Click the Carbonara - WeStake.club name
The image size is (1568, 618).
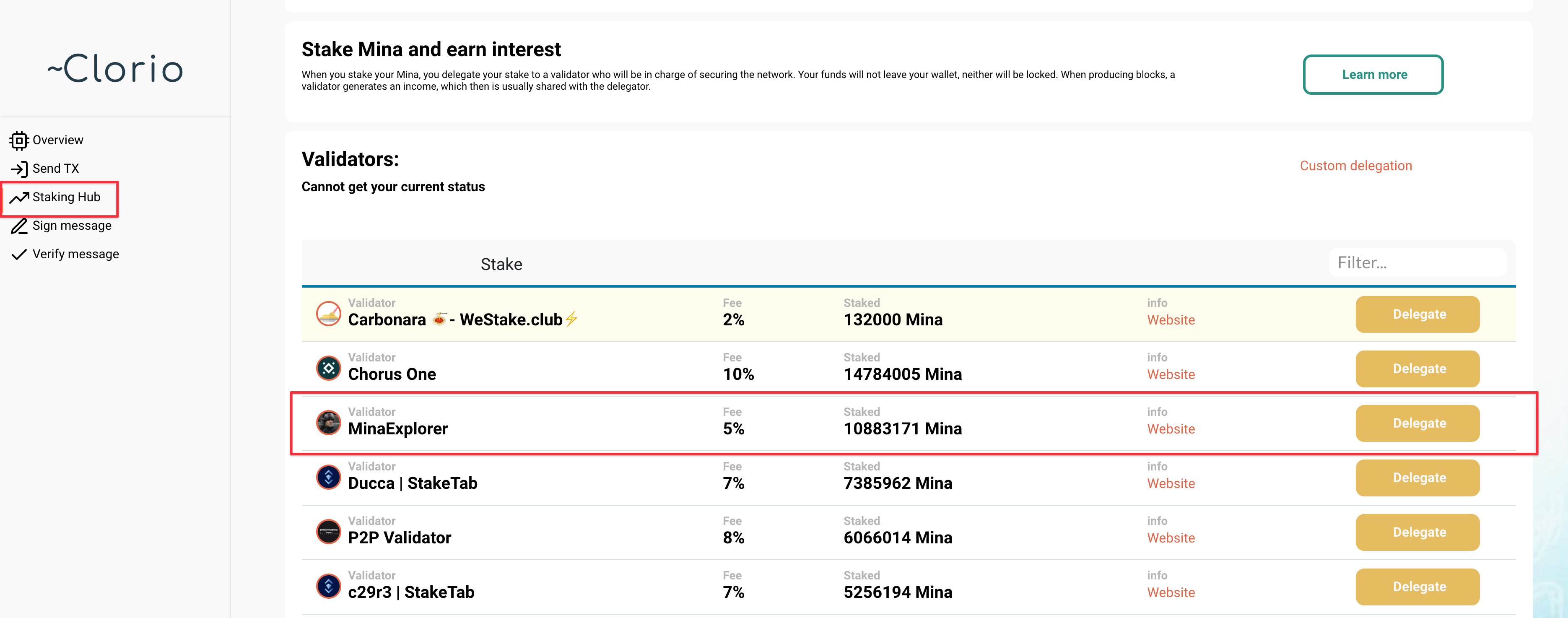pos(462,319)
